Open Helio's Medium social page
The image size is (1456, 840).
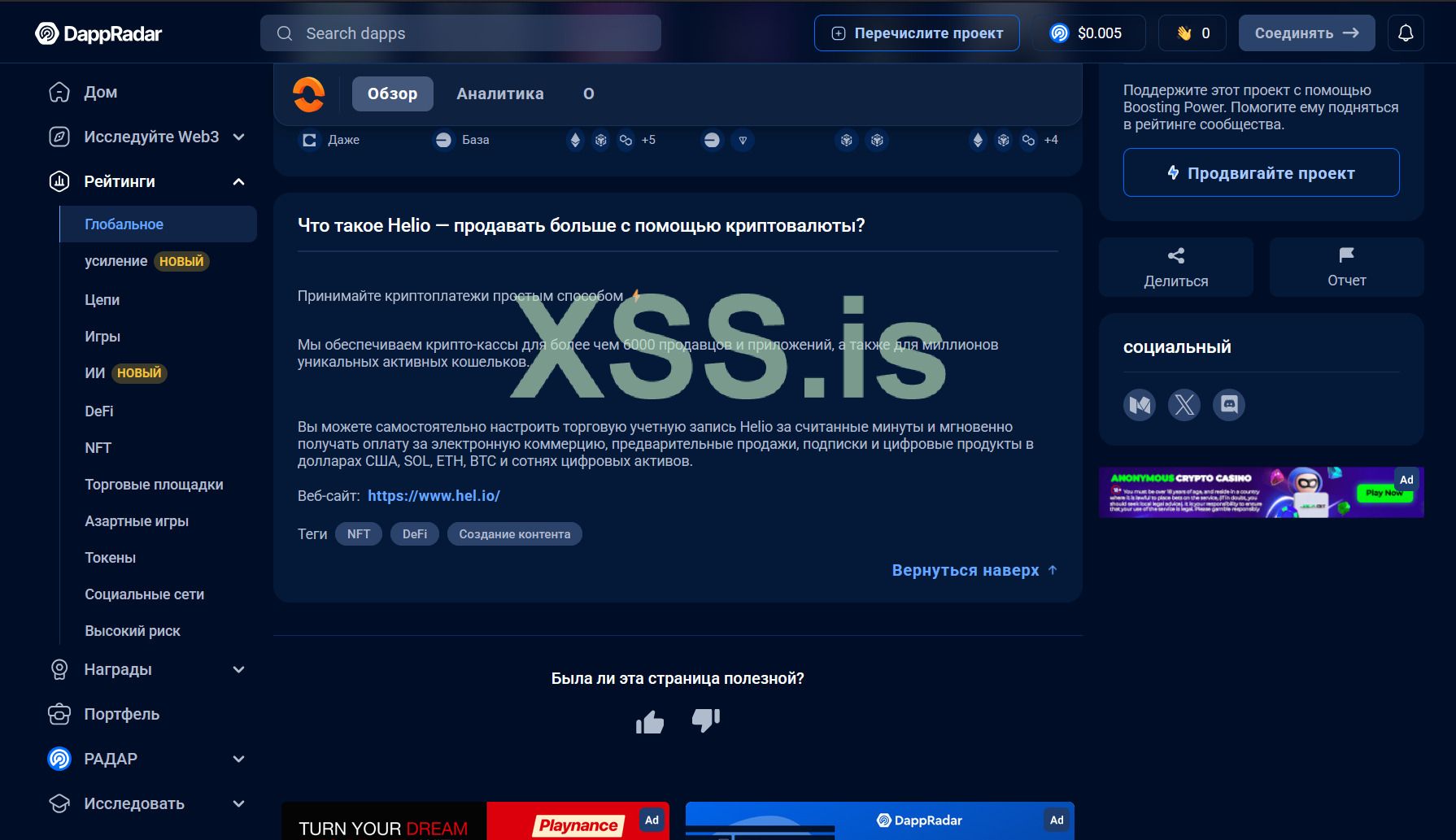1140,404
